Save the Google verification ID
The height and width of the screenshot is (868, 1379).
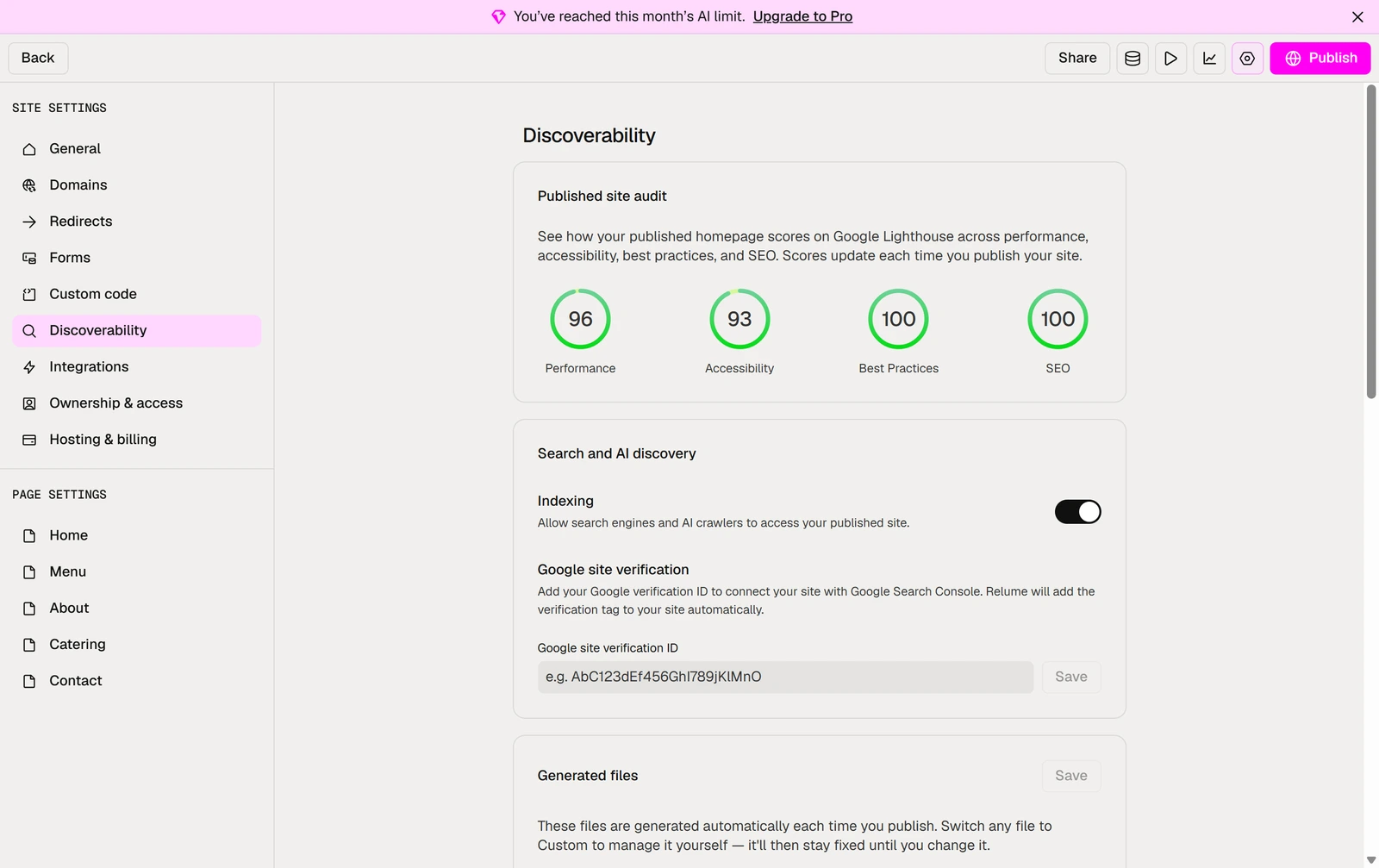pos(1071,678)
